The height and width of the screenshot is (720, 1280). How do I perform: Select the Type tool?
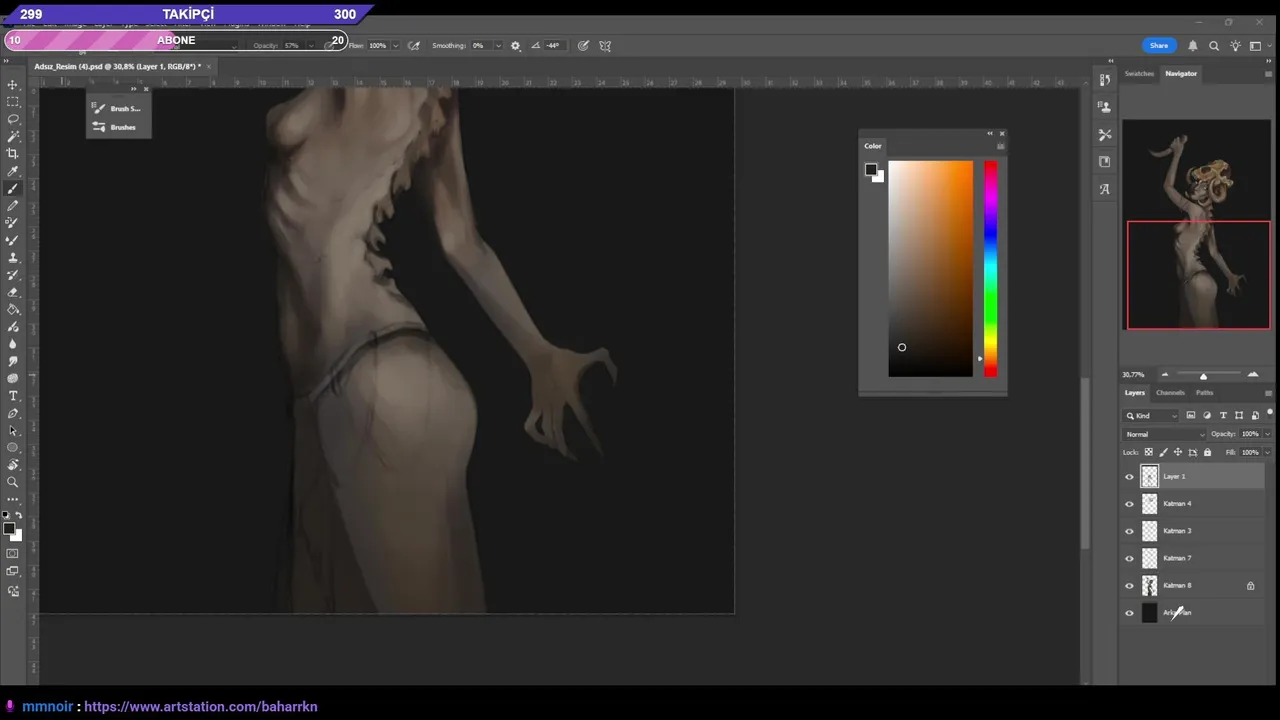[13, 396]
